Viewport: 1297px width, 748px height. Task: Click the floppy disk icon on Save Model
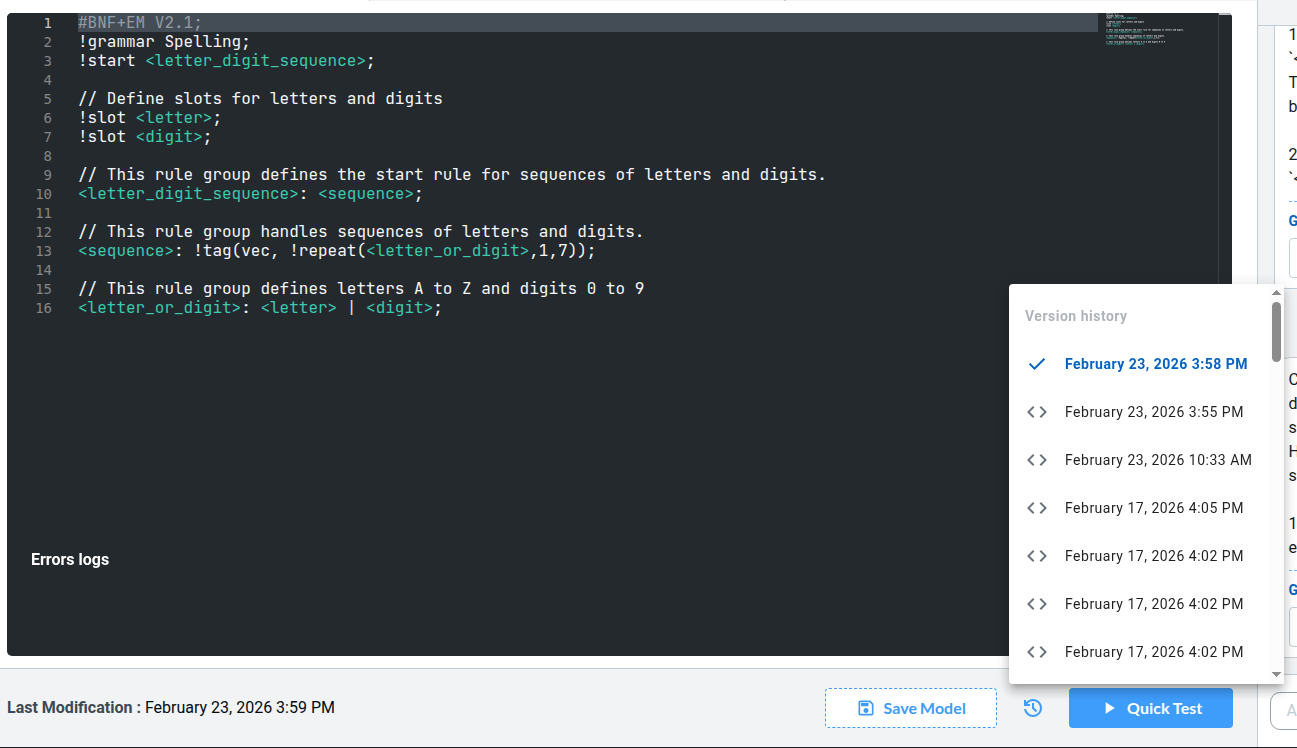coord(866,708)
